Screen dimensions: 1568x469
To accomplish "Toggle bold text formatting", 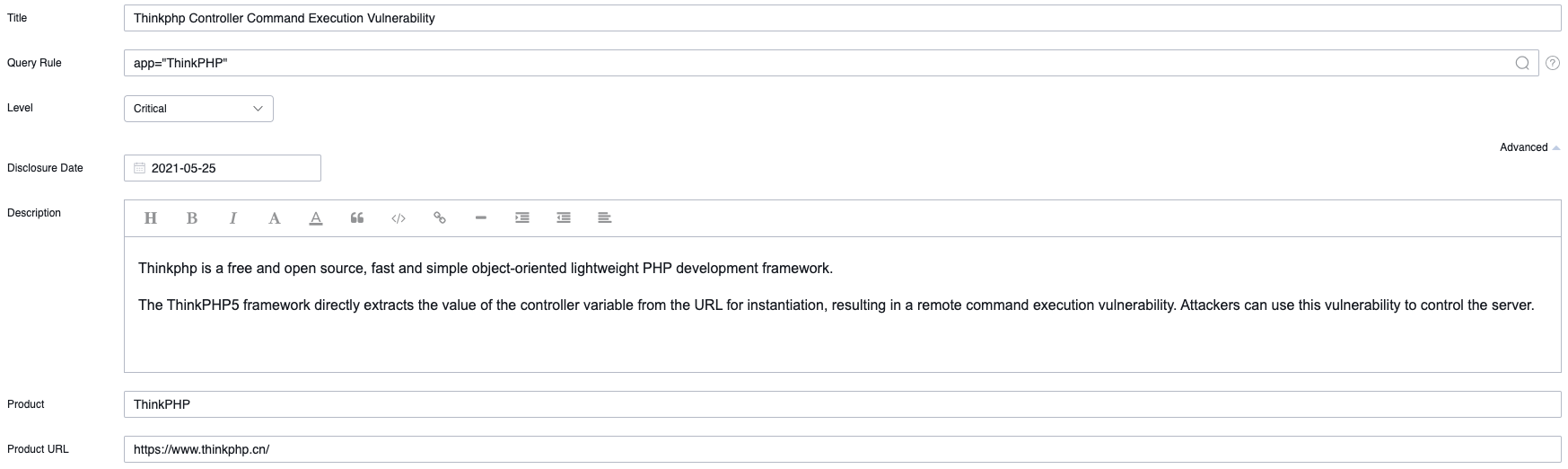I will click(192, 218).
